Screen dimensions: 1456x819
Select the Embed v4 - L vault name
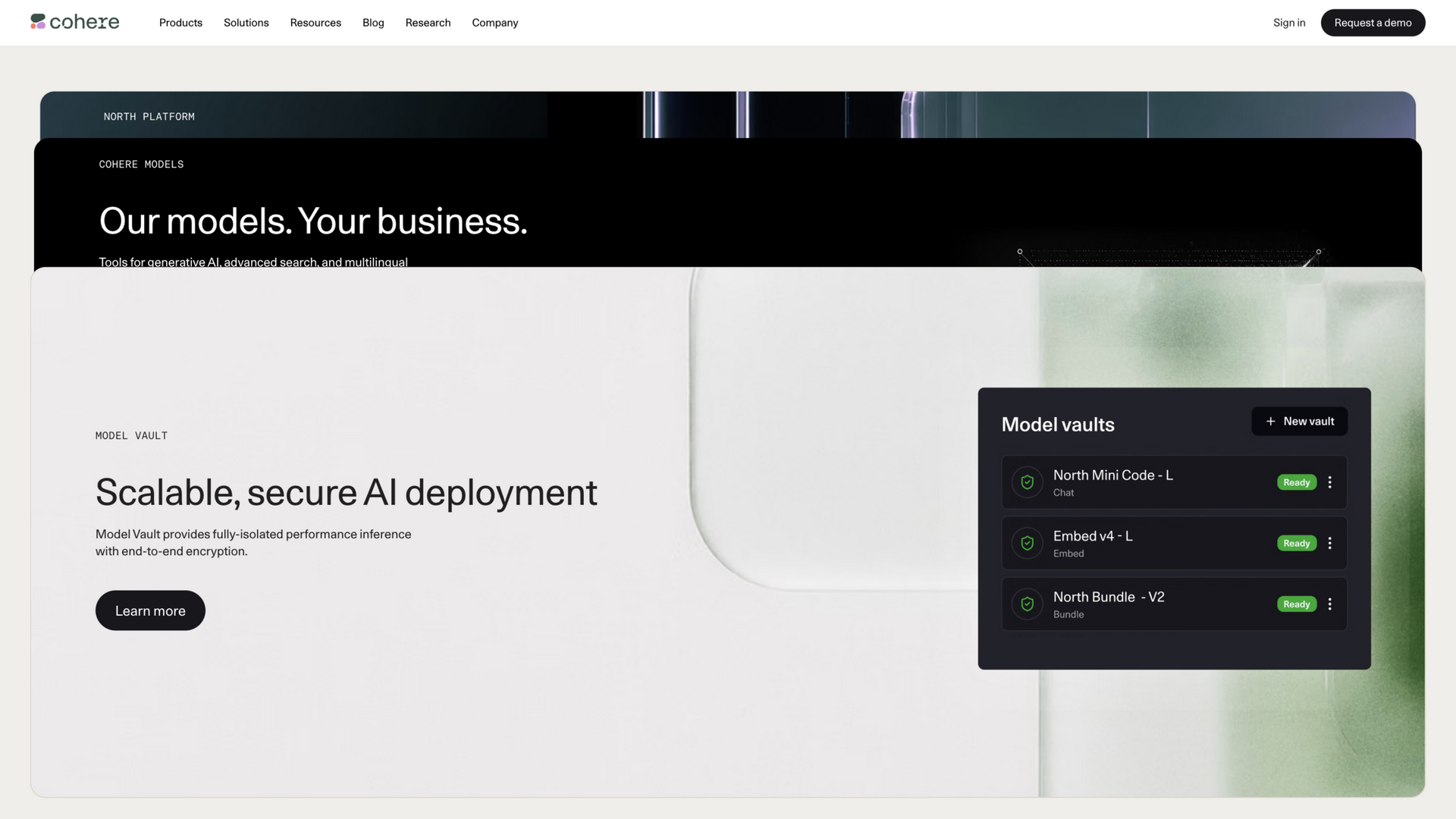pyautogui.click(x=1093, y=536)
